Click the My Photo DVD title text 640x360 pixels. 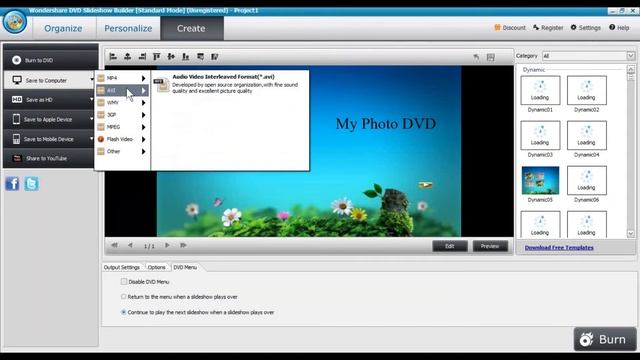(x=386, y=124)
